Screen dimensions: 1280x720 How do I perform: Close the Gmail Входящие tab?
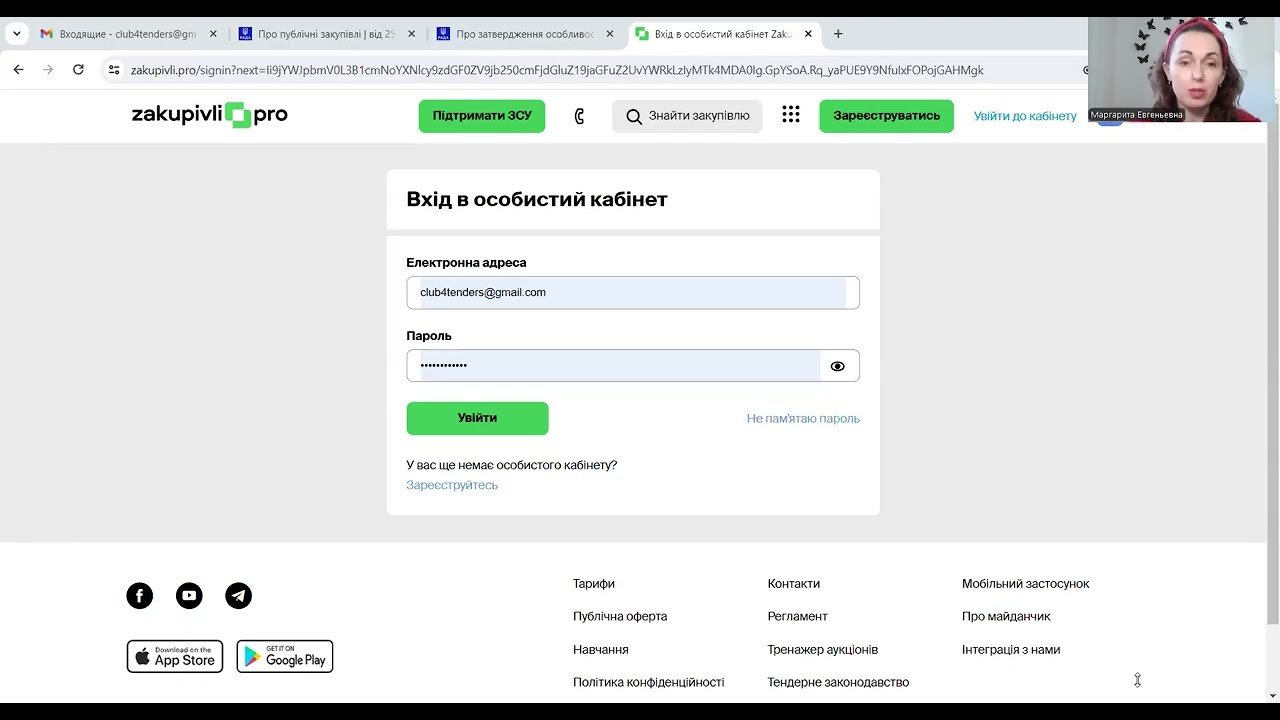point(213,34)
